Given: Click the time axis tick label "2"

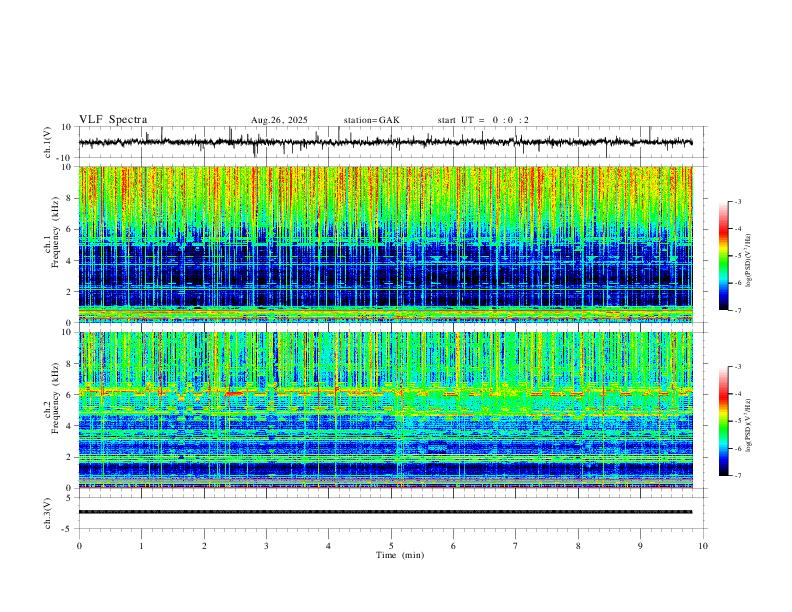Looking at the screenshot, I should click(x=204, y=546).
